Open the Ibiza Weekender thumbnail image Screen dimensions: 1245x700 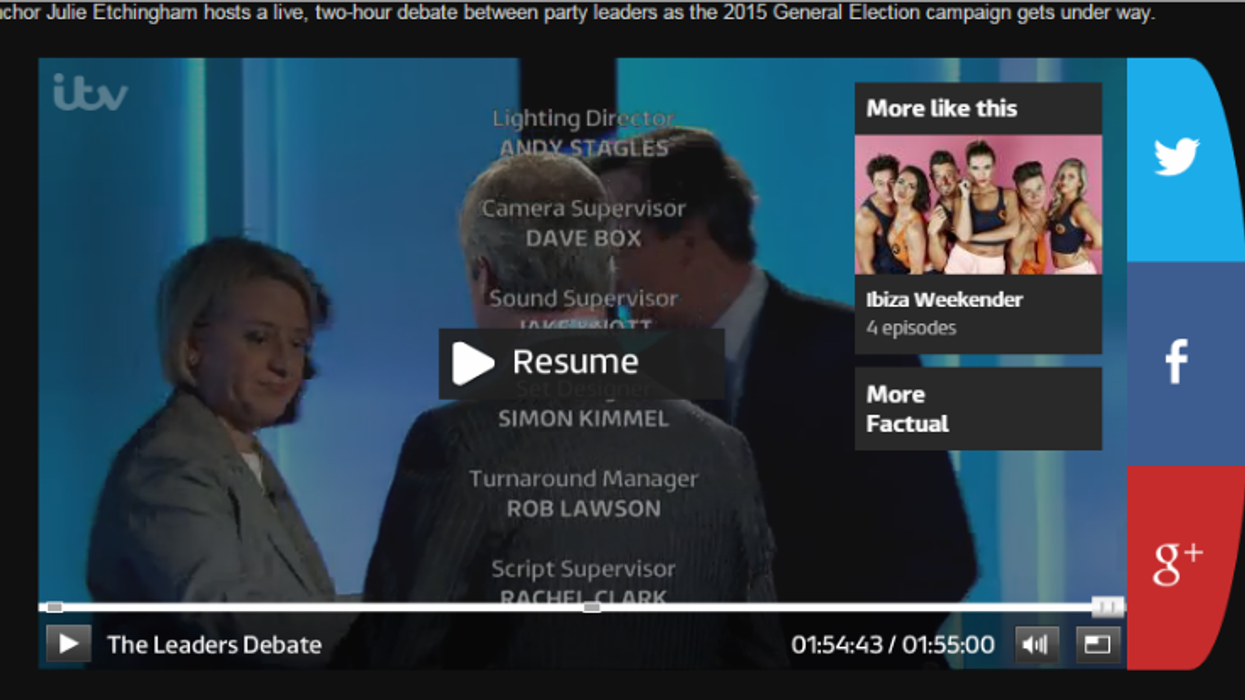click(977, 205)
